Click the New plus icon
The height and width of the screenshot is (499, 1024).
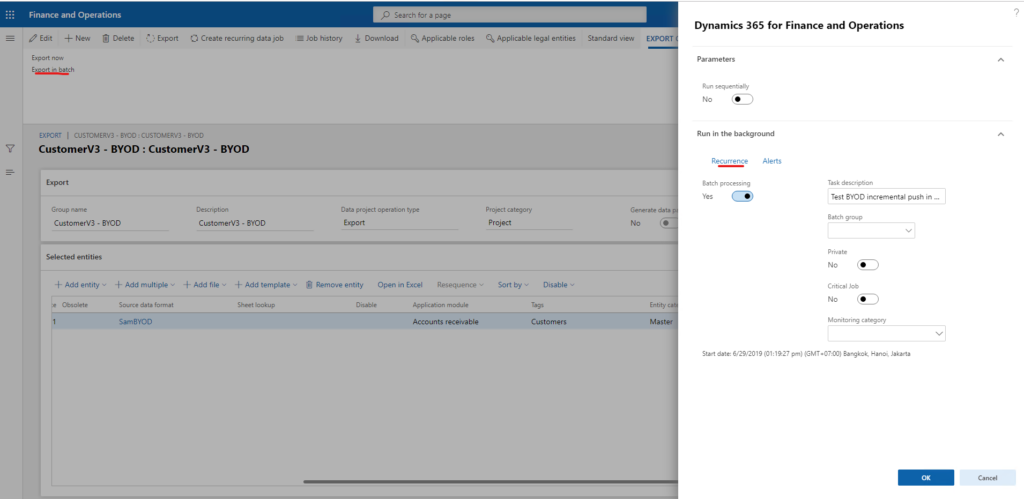(68, 39)
